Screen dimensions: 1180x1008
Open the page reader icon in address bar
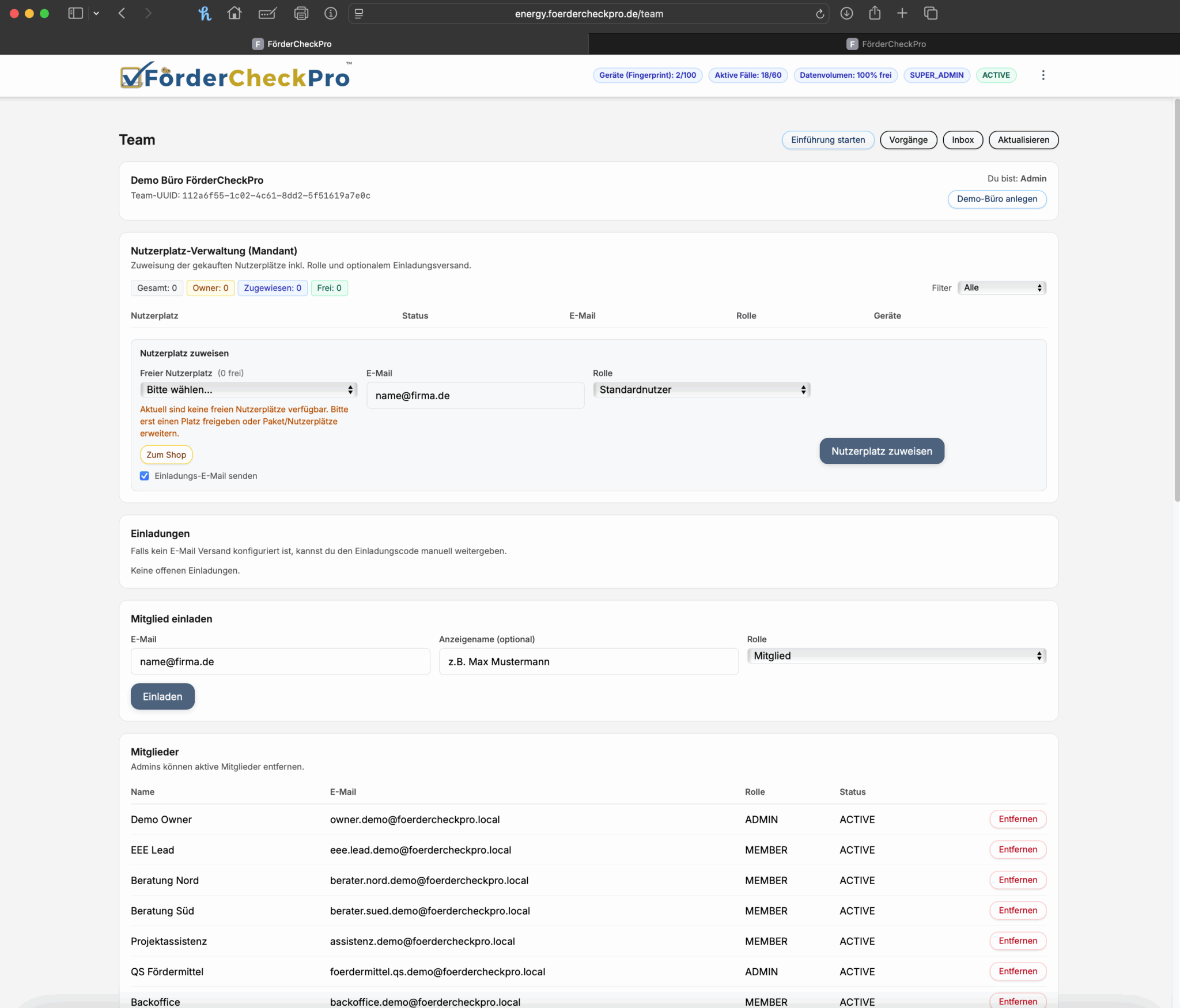pyautogui.click(x=359, y=14)
